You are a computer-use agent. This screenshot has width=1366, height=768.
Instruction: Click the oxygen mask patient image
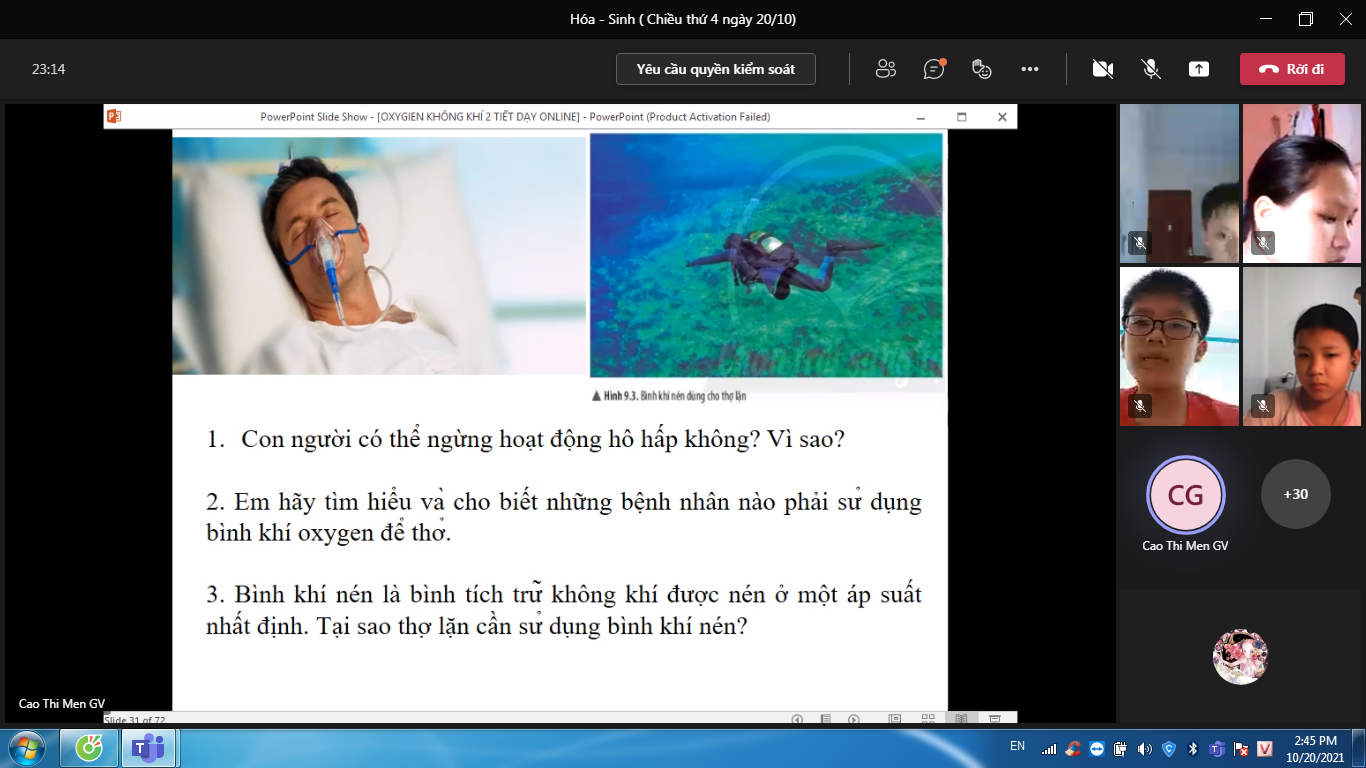click(x=379, y=255)
